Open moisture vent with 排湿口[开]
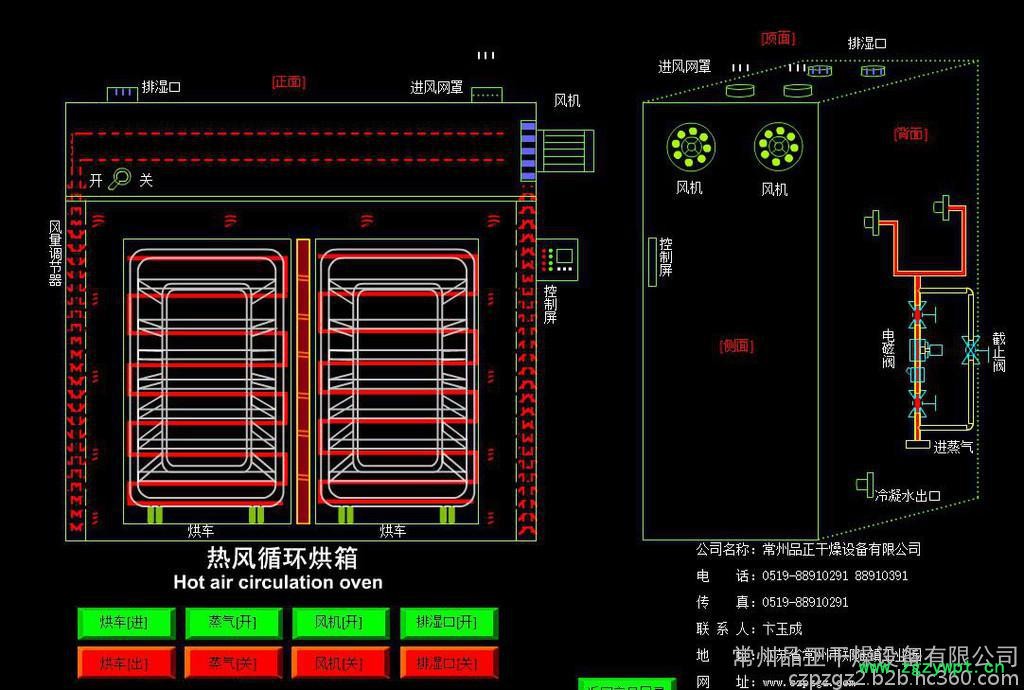This screenshot has width=1024, height=690. pos(447,623)
